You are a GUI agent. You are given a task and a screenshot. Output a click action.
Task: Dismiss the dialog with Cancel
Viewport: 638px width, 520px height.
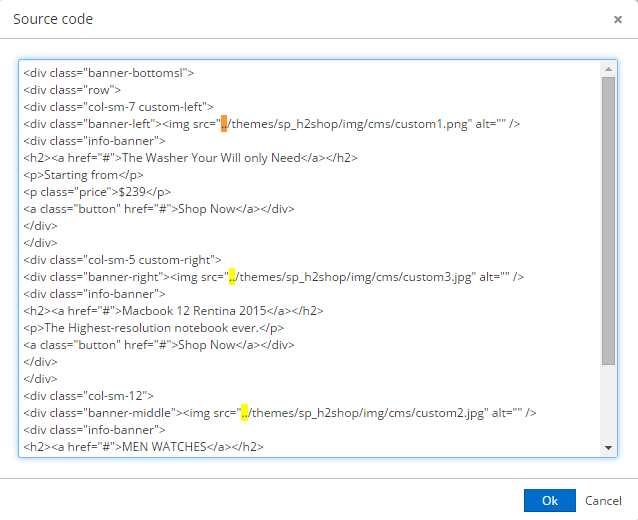click(603, 500)
